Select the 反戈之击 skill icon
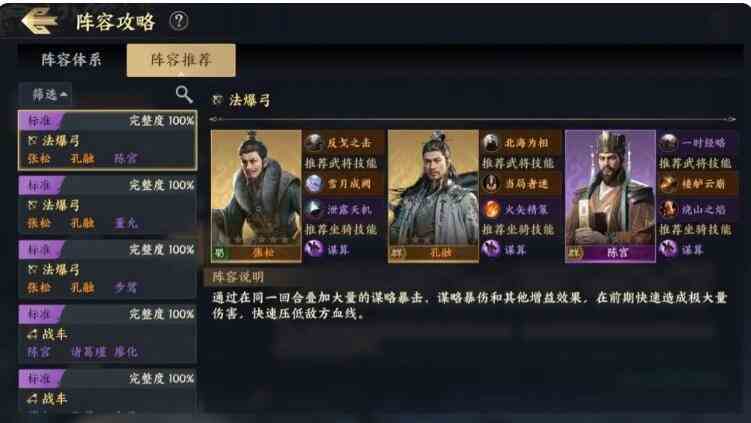Screen dimensions: 751x423 tap(314, 142)
